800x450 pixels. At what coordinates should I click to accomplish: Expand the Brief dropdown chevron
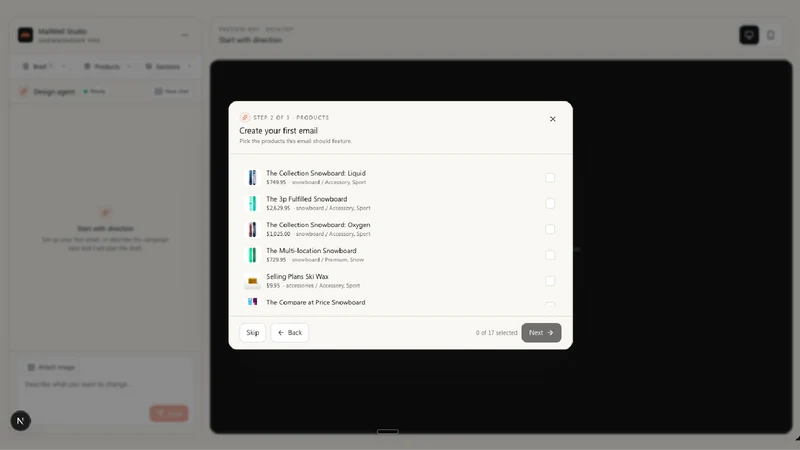pyautogui.click(x=64, y=66)
